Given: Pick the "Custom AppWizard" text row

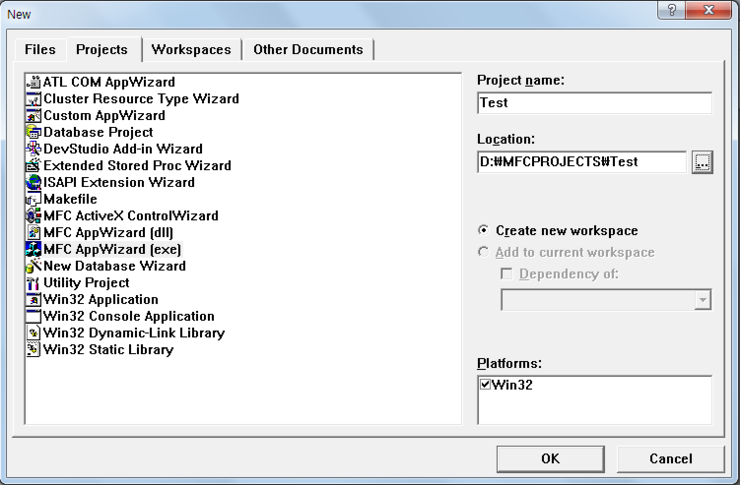Looking at the screenshot, I should point(104,116).
